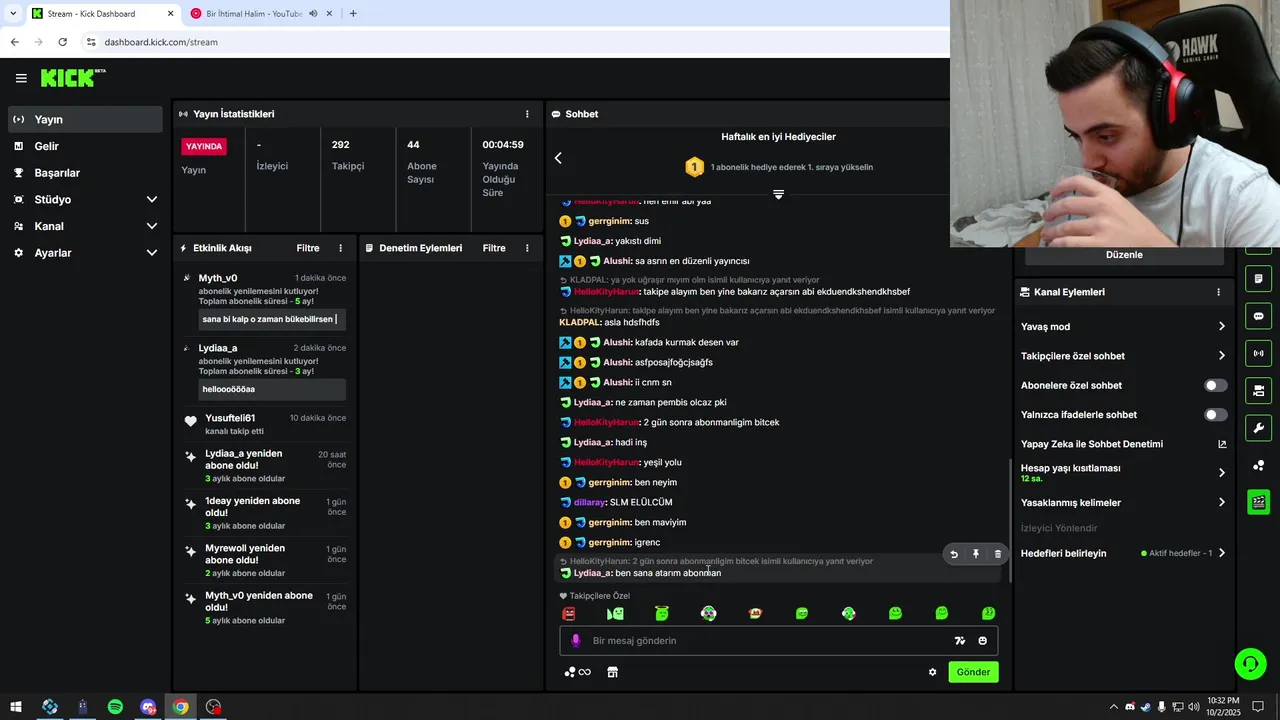The image size is (1280, 720).
Task: Click the Gönder send button
Action: click(973, 672)
